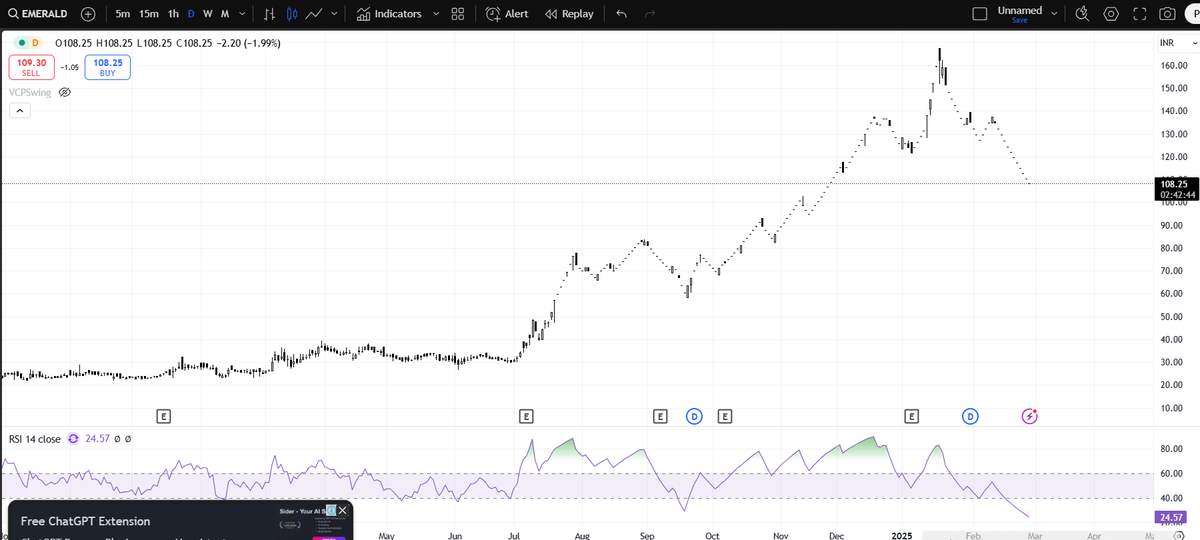1200x540 pixels.
Task: Select the M monthly interval
Action: tap(224, 14)
